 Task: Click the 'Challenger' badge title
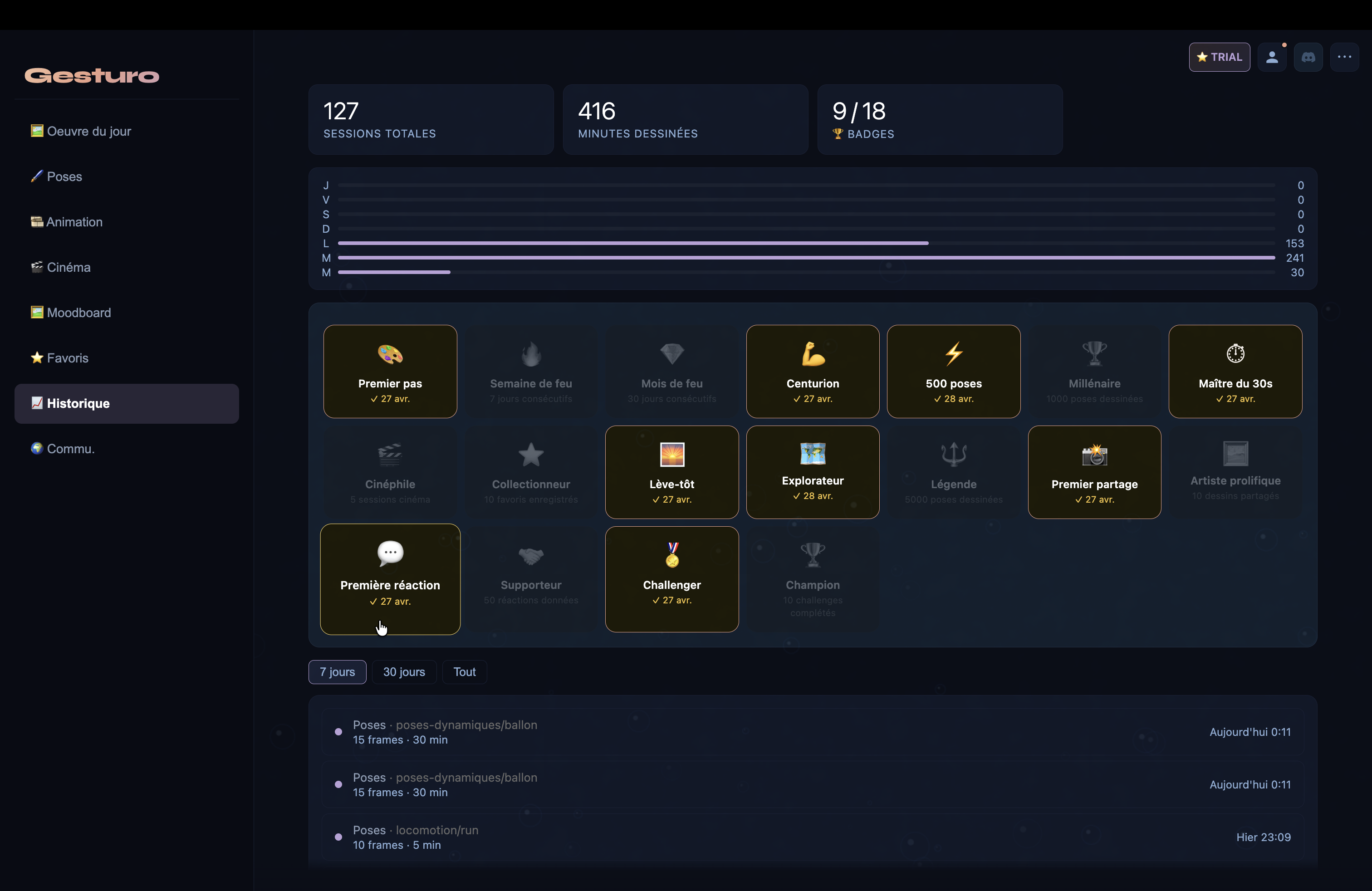tap(672, 585)
